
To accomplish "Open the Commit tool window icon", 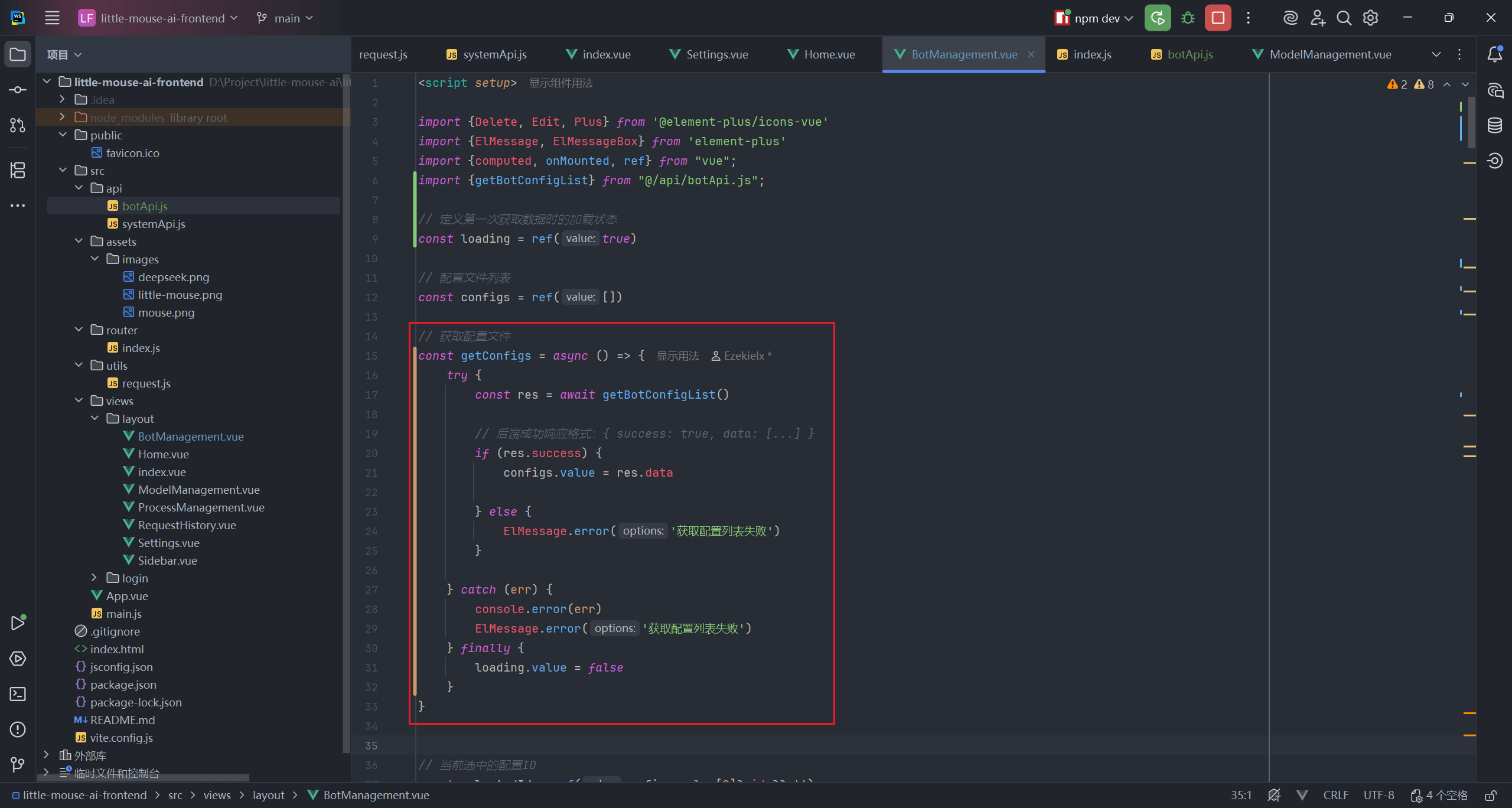I will (18, 90).
